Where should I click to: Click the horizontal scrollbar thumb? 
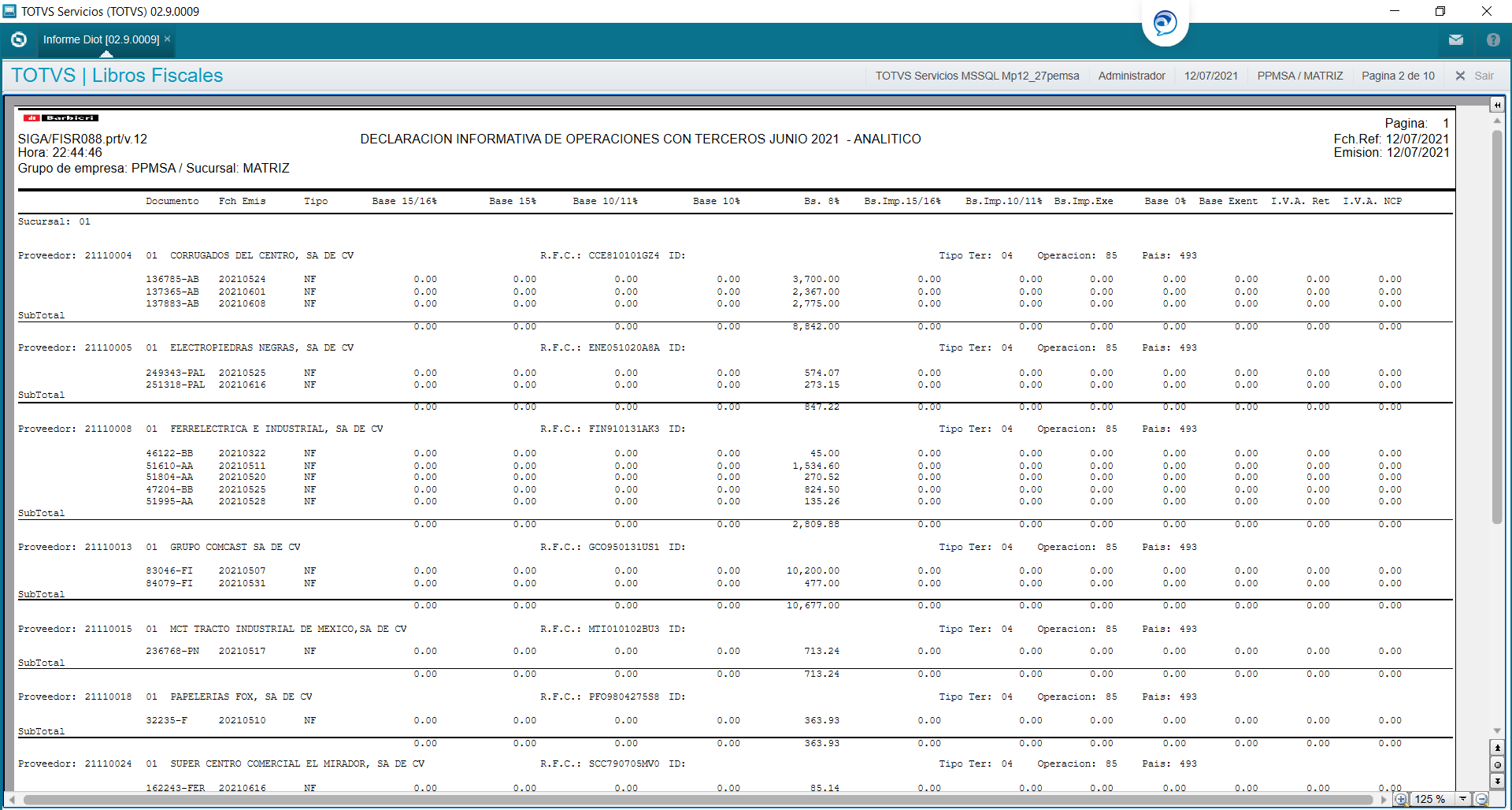pos(699,800)
